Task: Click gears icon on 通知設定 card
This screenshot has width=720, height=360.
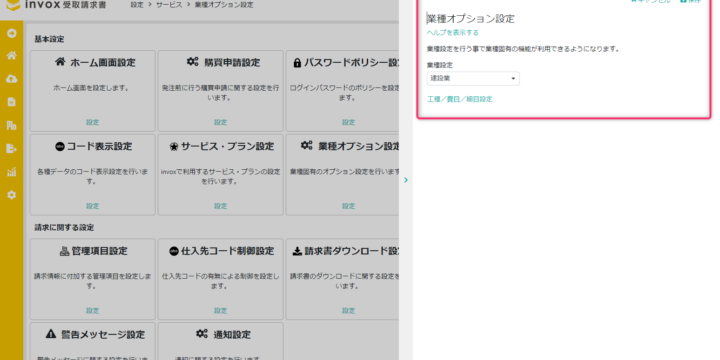Action: [202, 334]
